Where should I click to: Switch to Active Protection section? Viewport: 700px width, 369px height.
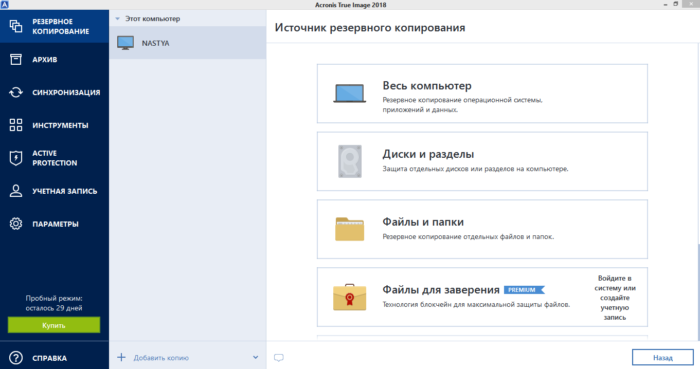(x=54, y=158)
